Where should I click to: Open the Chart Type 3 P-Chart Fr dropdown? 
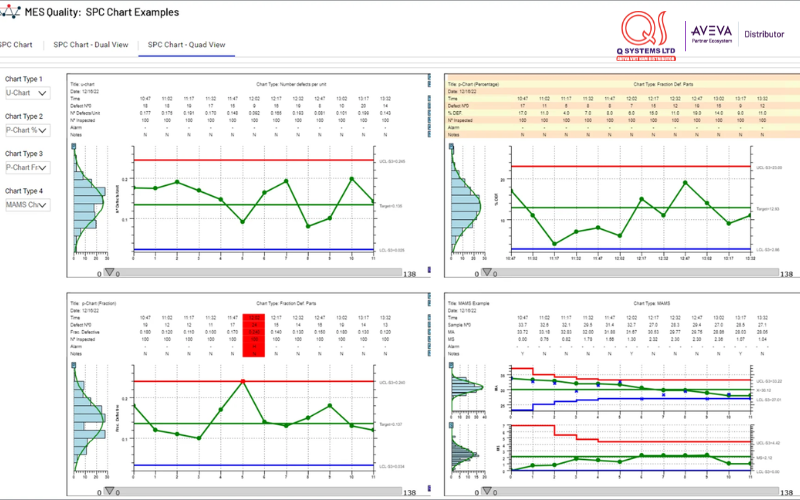[28, 167]
